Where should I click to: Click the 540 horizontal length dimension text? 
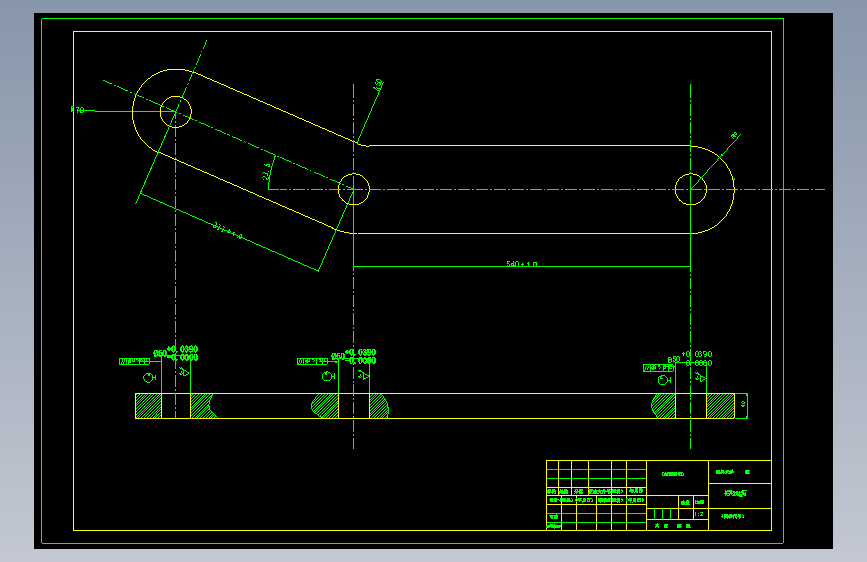521,264
